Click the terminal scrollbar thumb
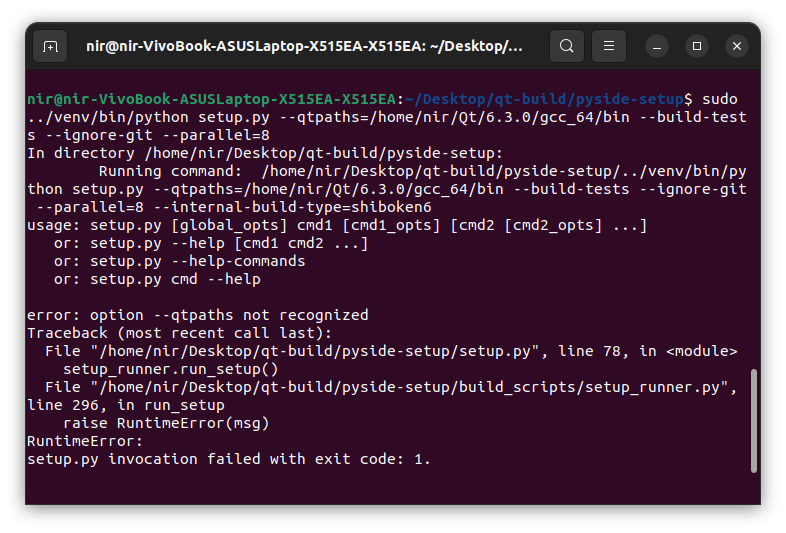786x533 pixels. click(754, 420)
